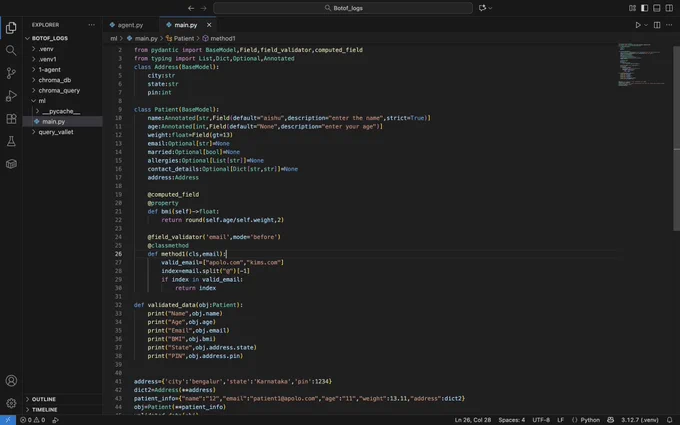Open notifications bell in status bar
Screen dimensions: 680x425
click(x=670, y=420)
